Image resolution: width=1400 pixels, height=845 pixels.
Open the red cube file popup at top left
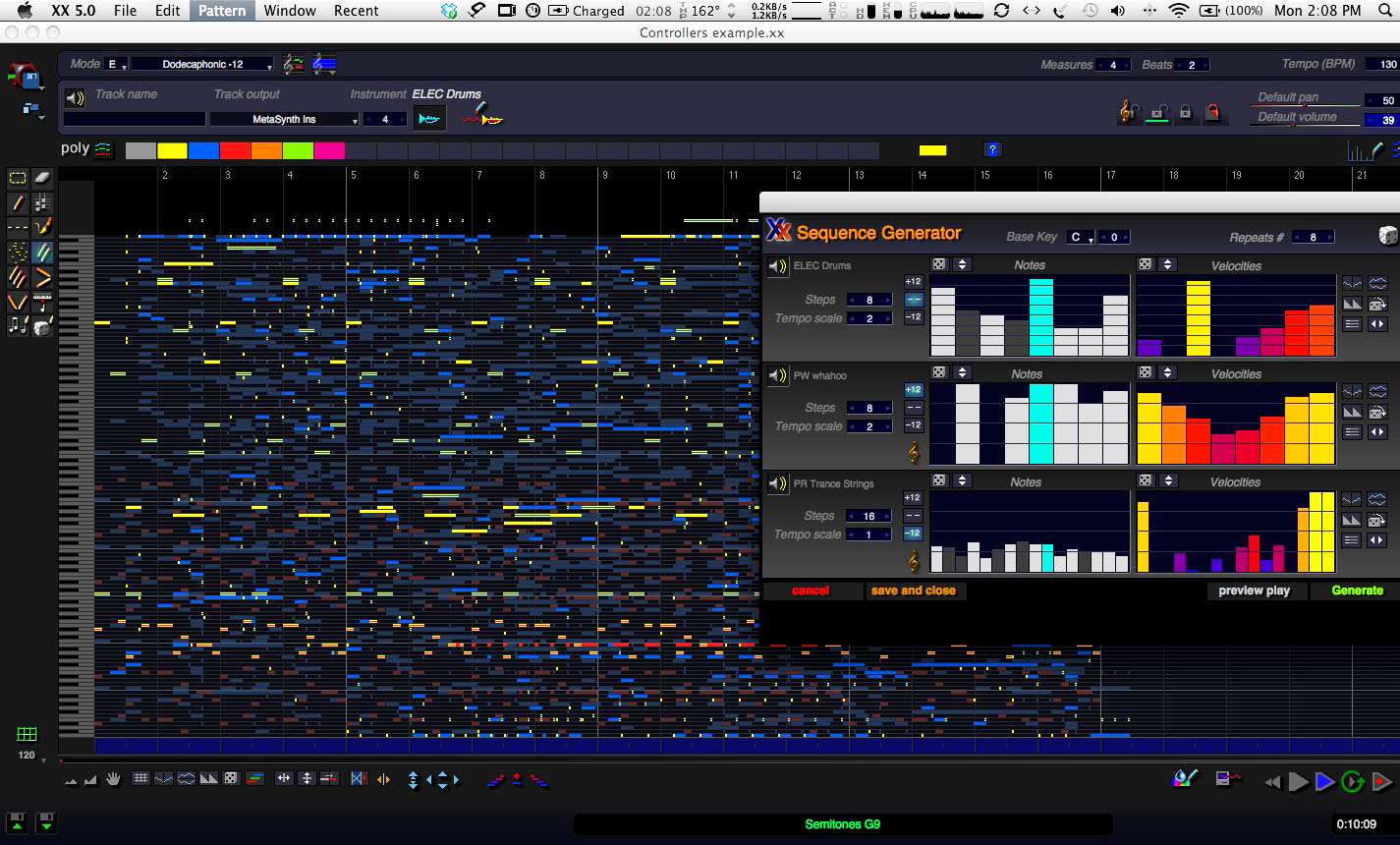(26, 78)
